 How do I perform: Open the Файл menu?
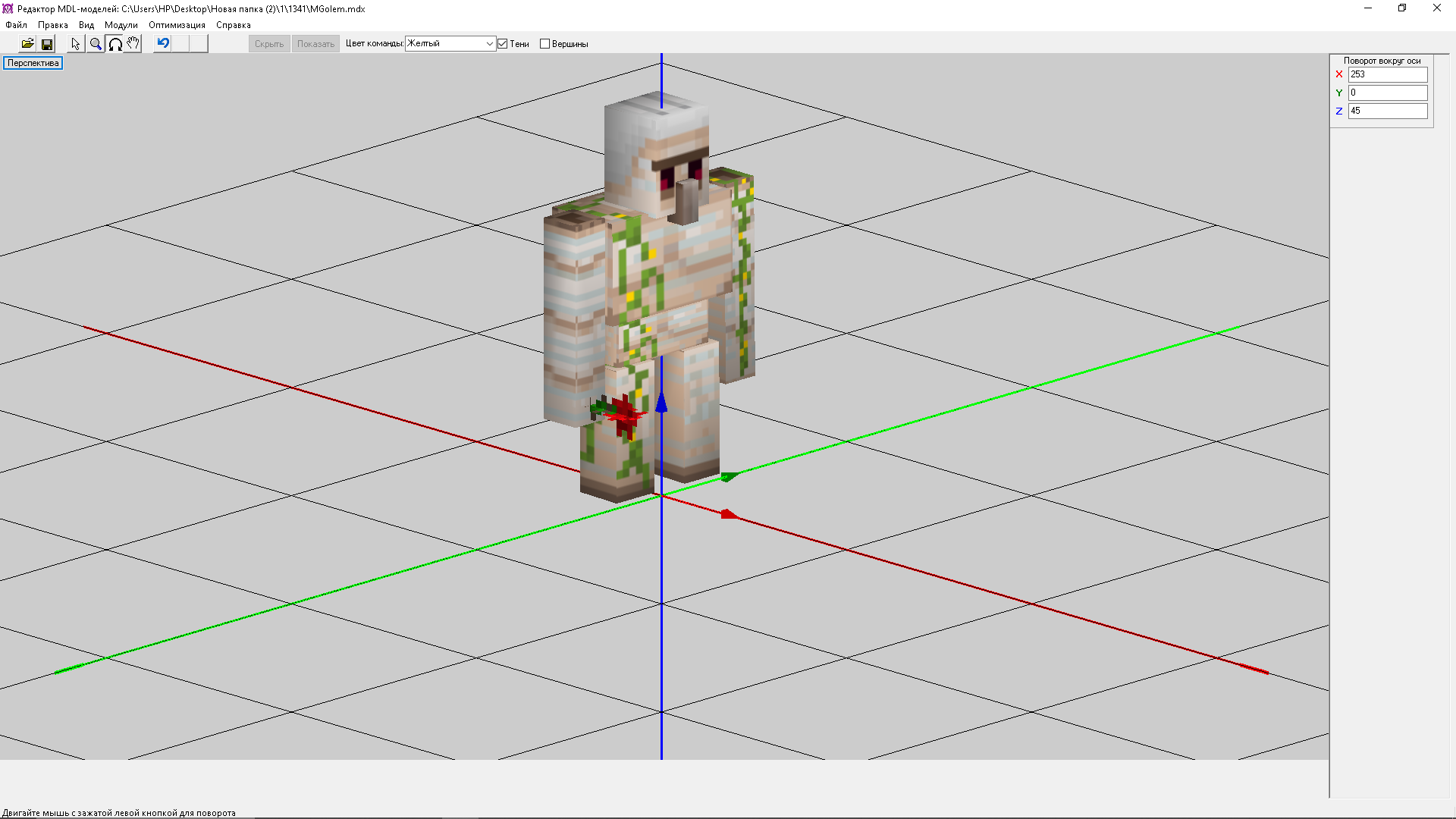pos(16,25)
